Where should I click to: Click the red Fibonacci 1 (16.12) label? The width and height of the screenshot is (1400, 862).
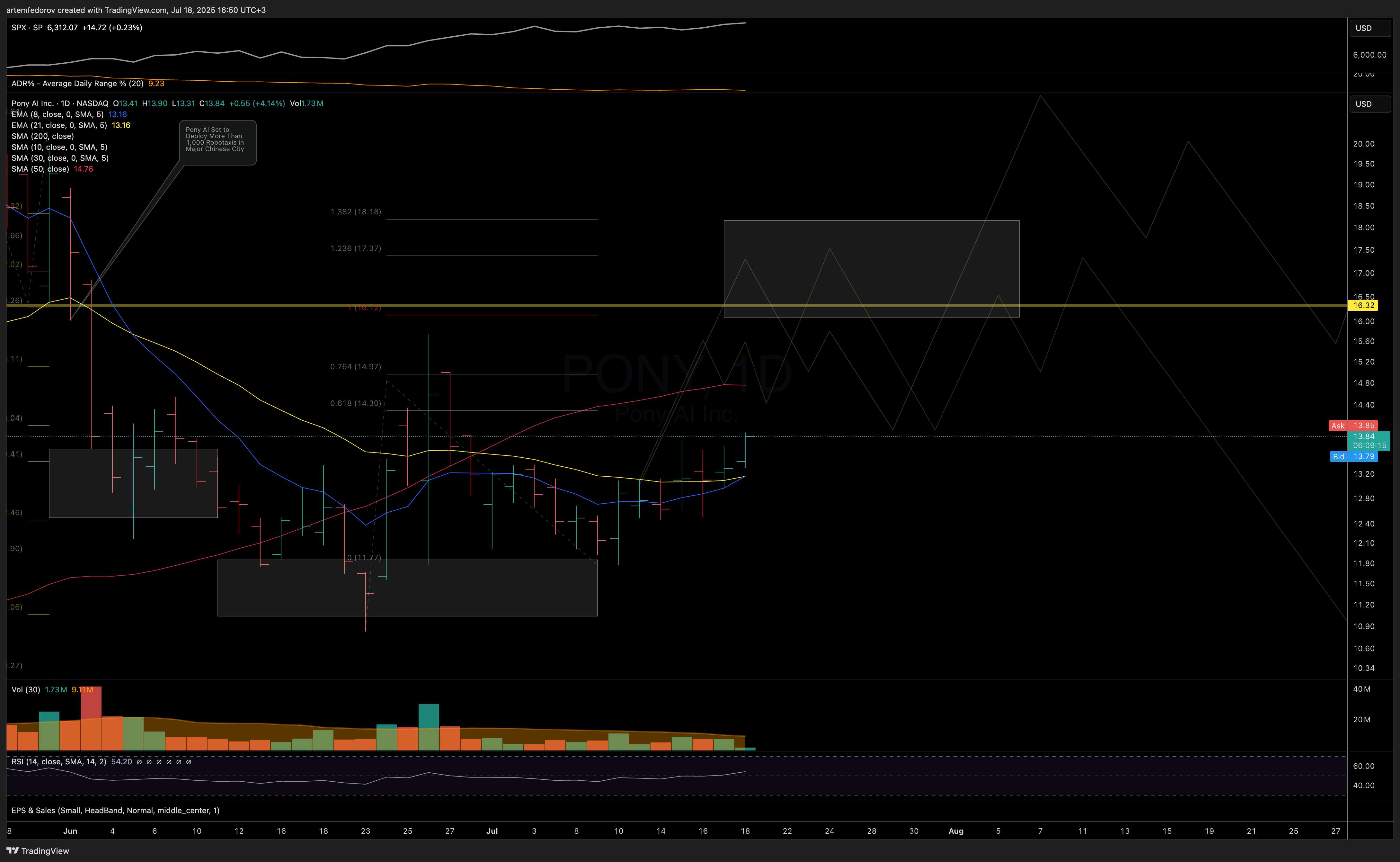point(364,307)
